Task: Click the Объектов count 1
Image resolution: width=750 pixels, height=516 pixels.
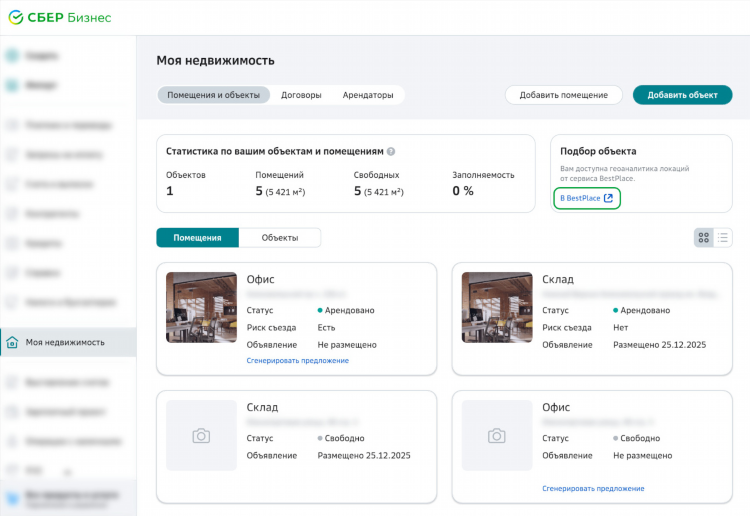Action: 169,191
